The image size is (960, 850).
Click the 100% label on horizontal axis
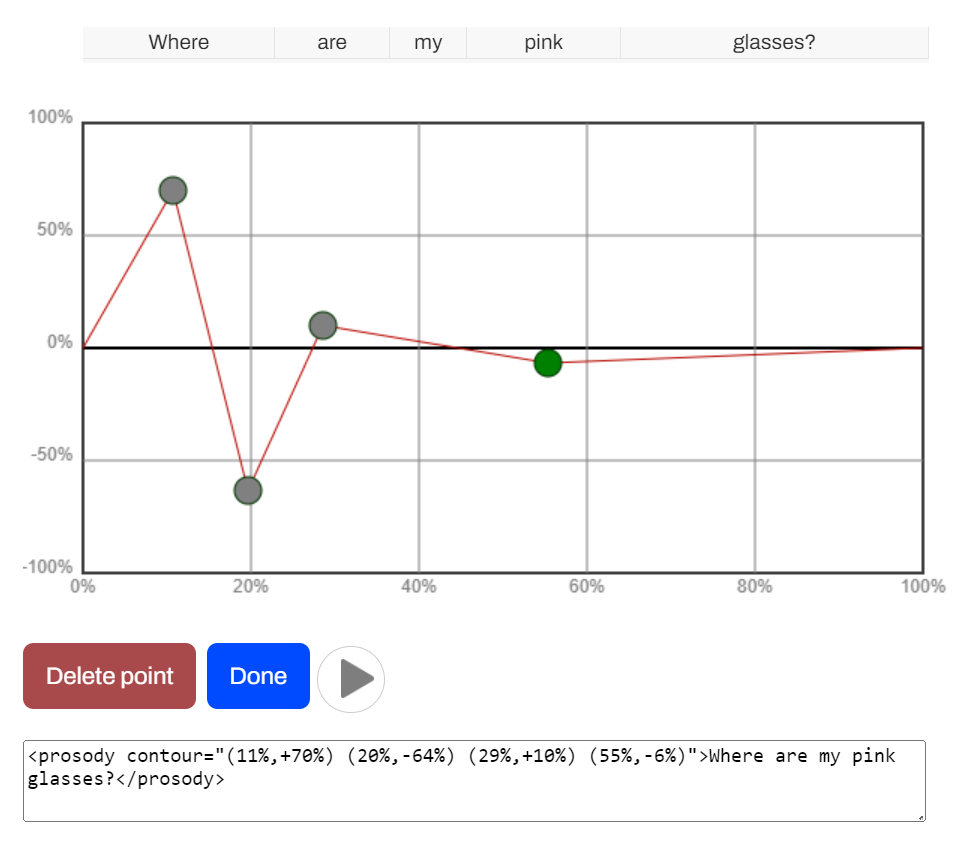pyautogui.click(x=922, y=587)
